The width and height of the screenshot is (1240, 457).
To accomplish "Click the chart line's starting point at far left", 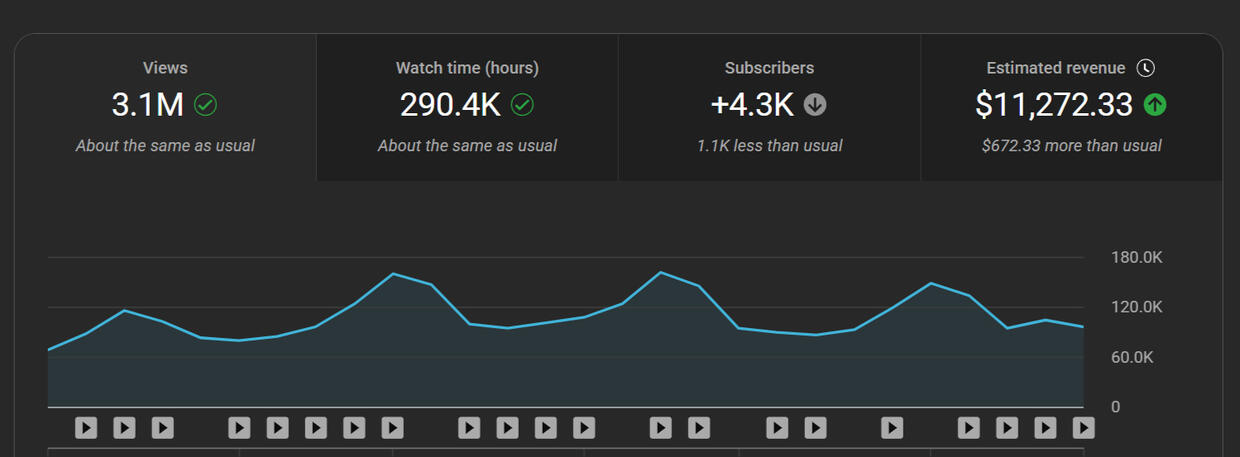I will pos(49,350).
